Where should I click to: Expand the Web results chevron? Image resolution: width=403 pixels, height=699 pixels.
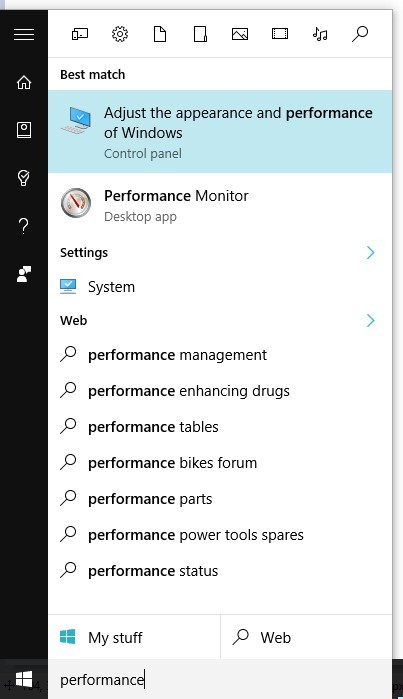coord(370,321)
